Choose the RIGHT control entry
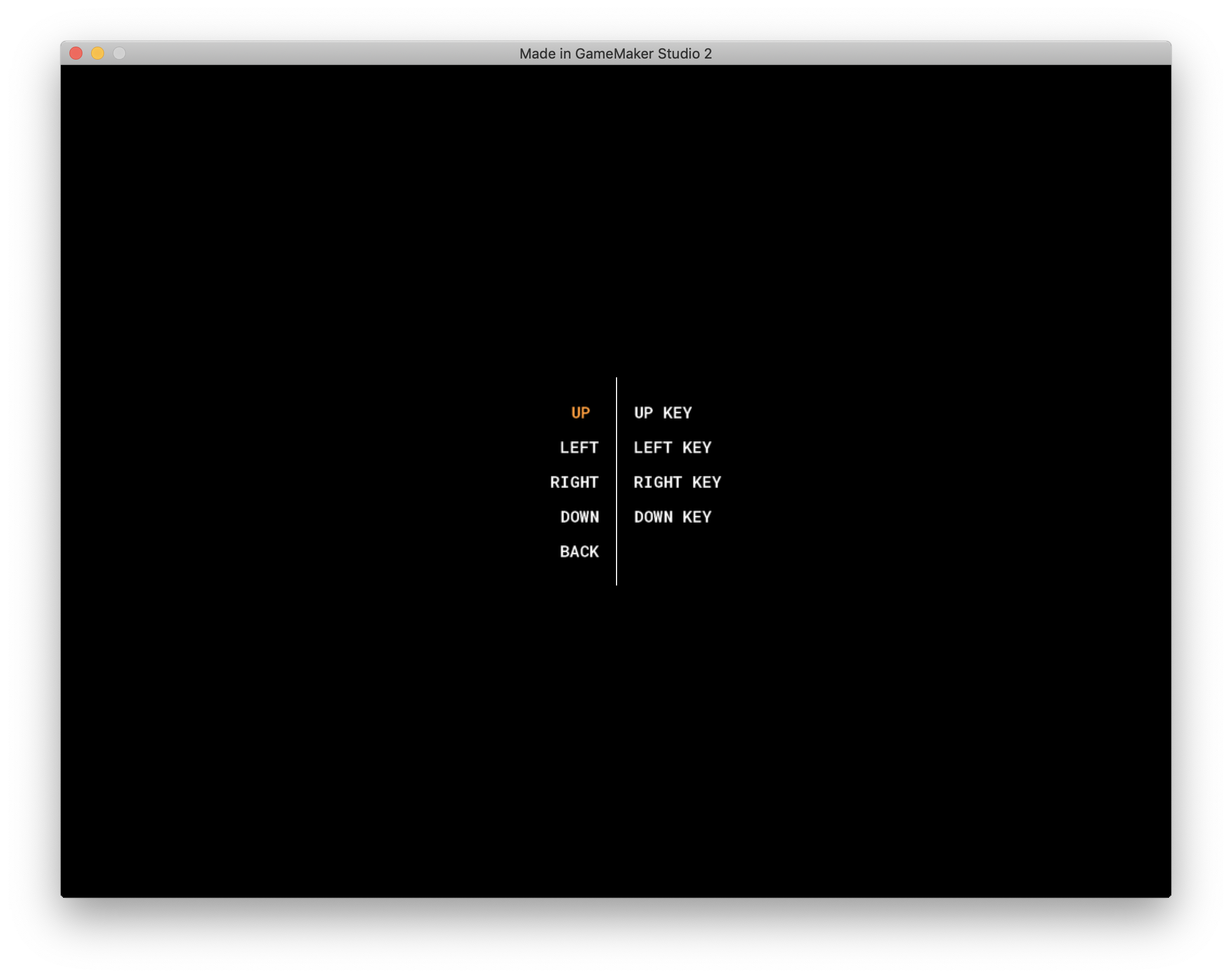This screenshot has height=978, width=1232. (x=574, y=482)
